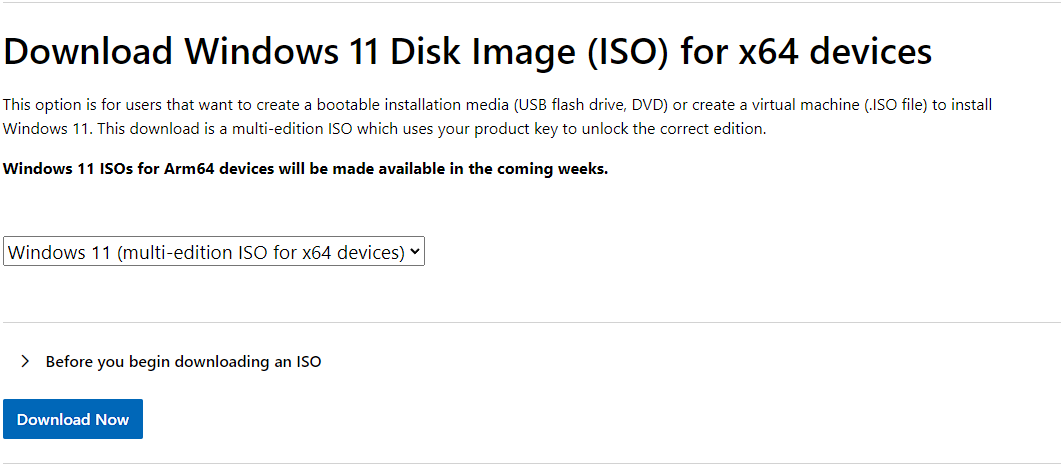Screen dimensions: 1064x466
Task: Open the Windows 11 multi-edition ISO dropdown
Action: (x=214, y=252)
